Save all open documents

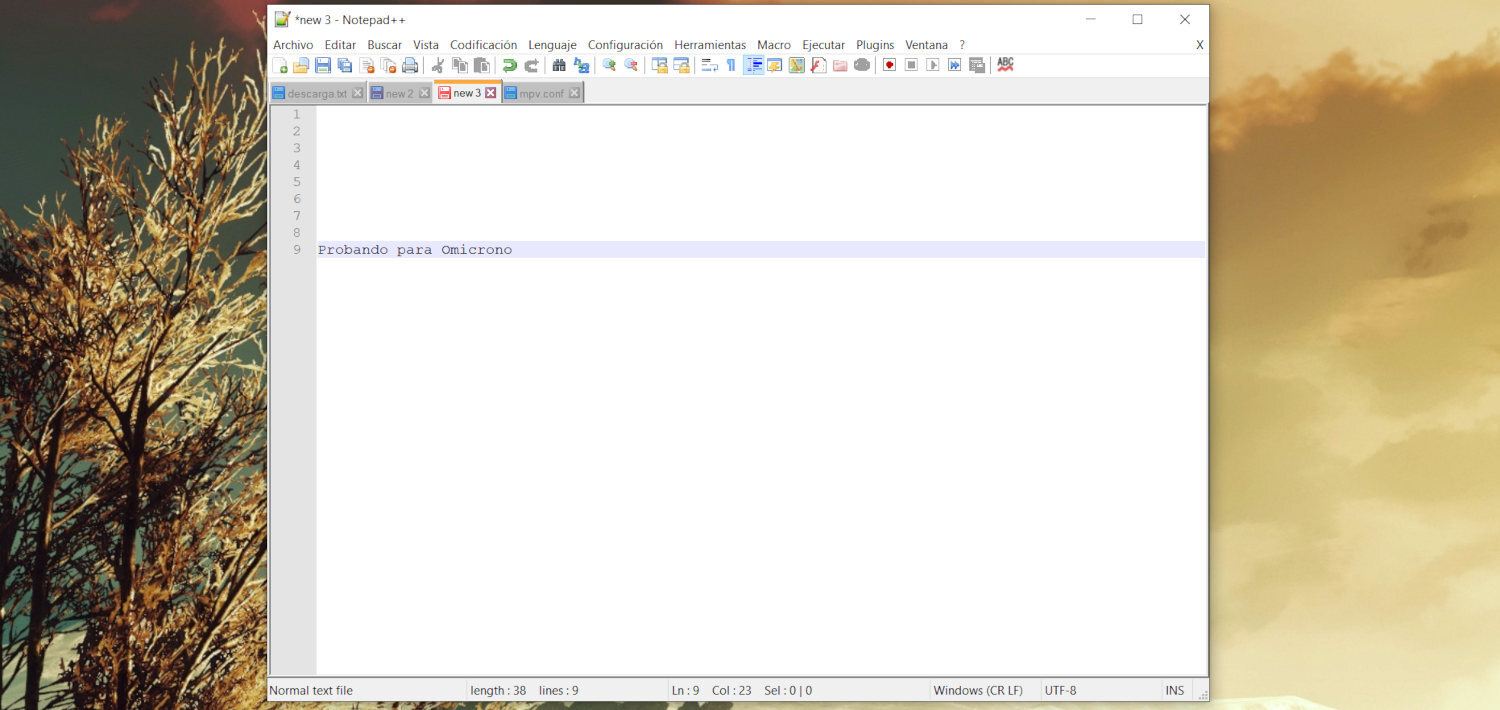(x=343, y=65)
